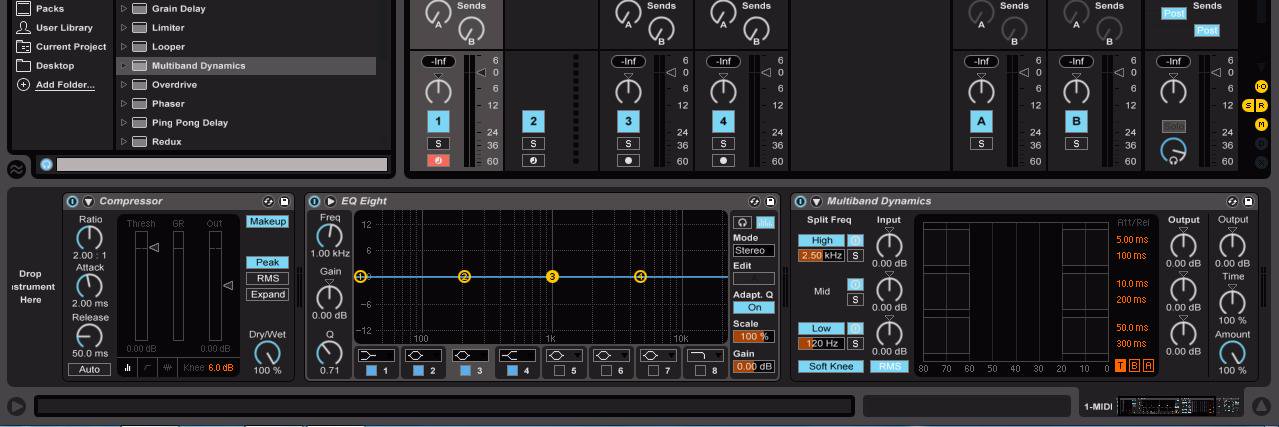The image size is (1279, 427).
Task: Toggle mixer section yellow M button
Action: pos(1262,124)
